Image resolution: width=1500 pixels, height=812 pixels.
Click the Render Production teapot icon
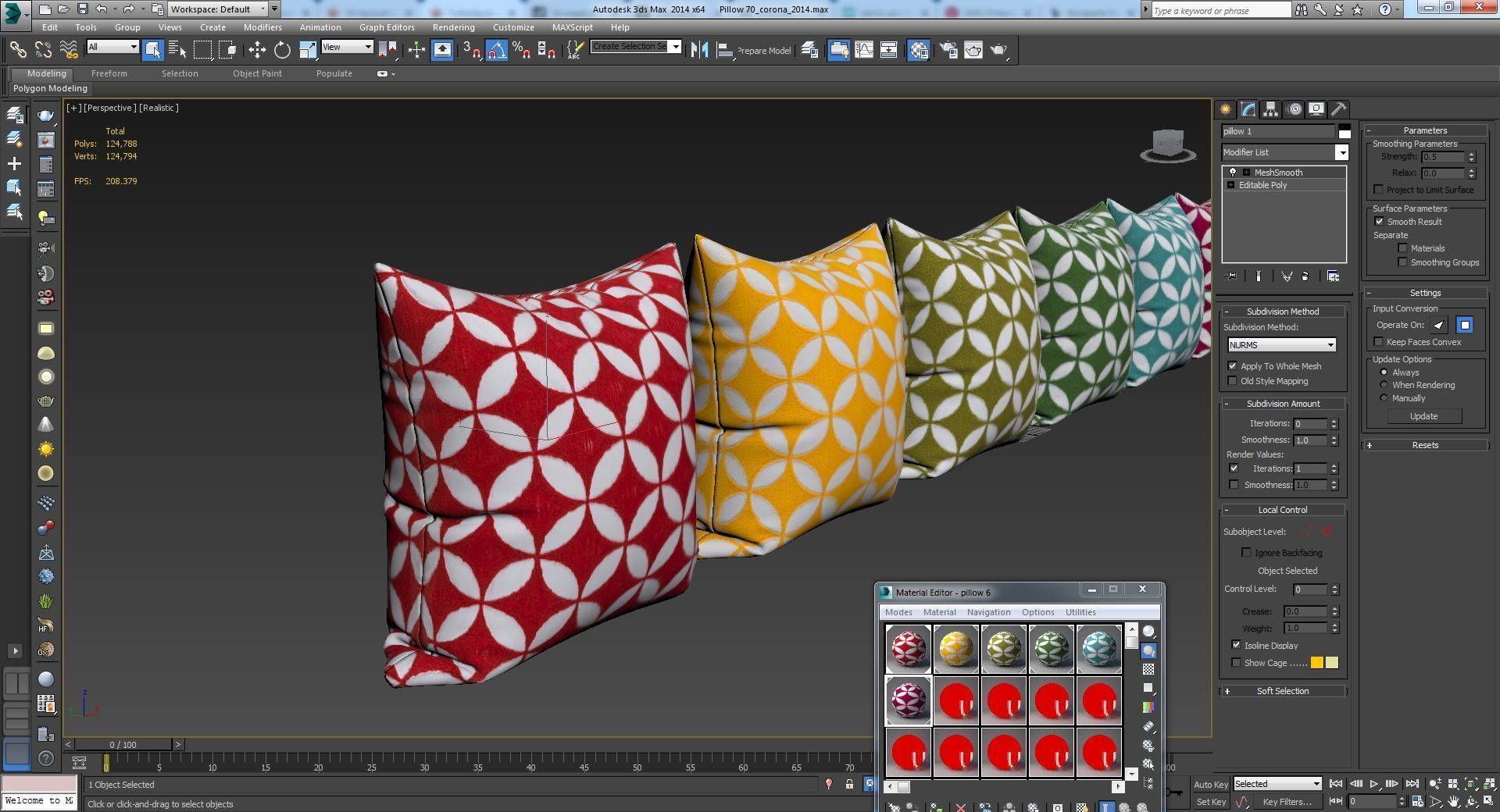click(x=999, y=50)
